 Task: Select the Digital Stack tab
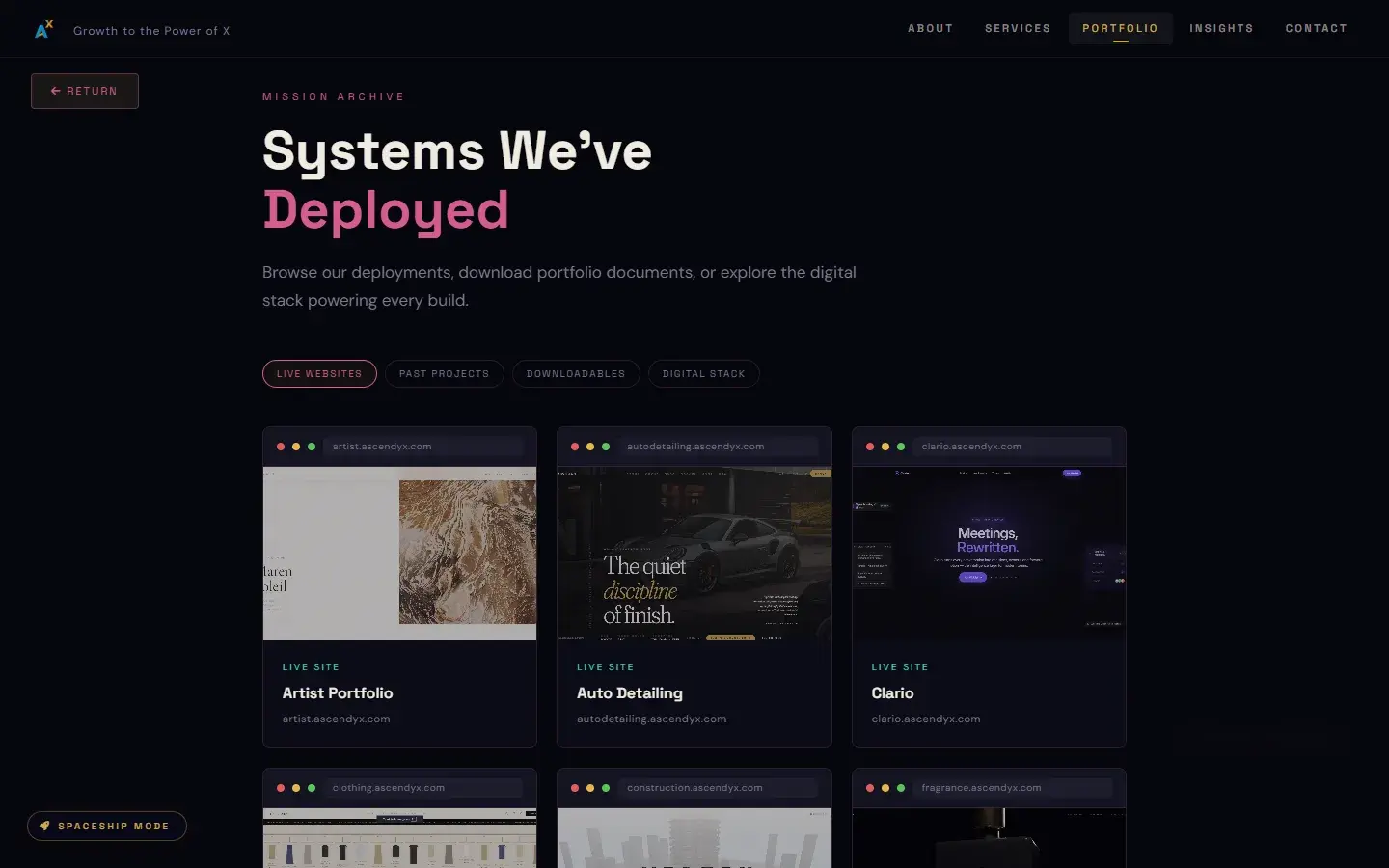(703, 373)
